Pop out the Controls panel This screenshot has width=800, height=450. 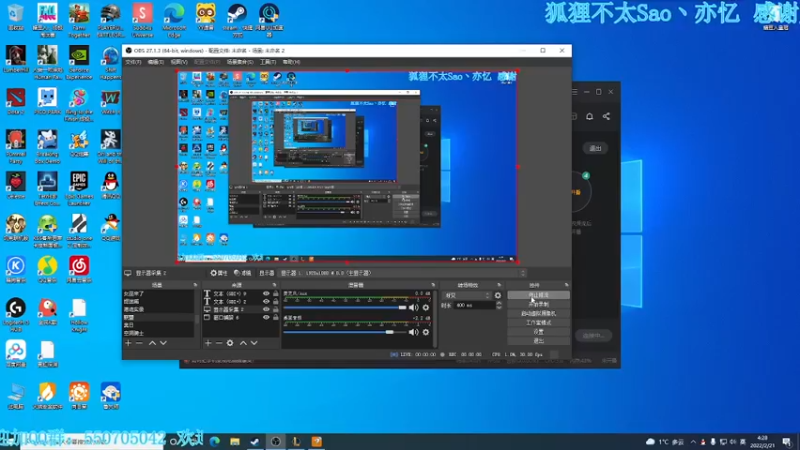point(566,285)
